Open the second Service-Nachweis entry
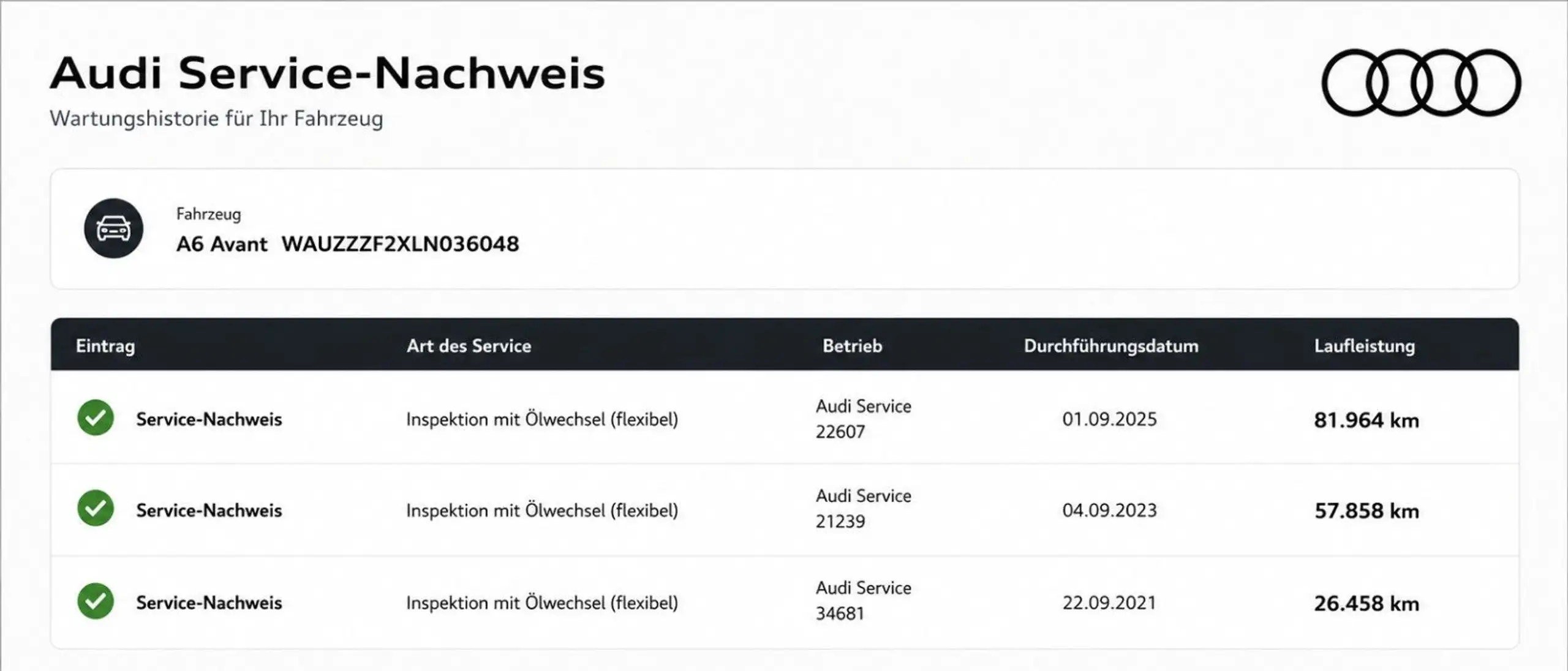The image size is (1568, 671). [x=209, y=510]
